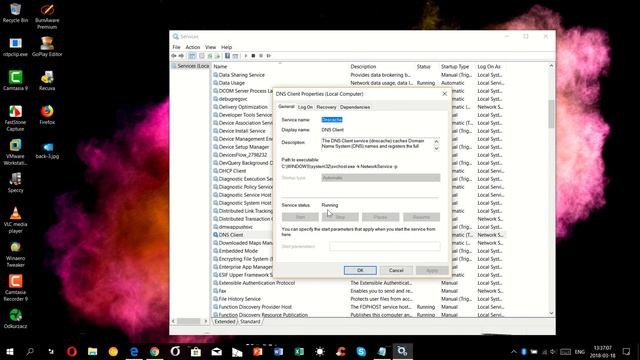Select the VMware Workstation desktop icon

pyautogui.click(x=16, y=152)
